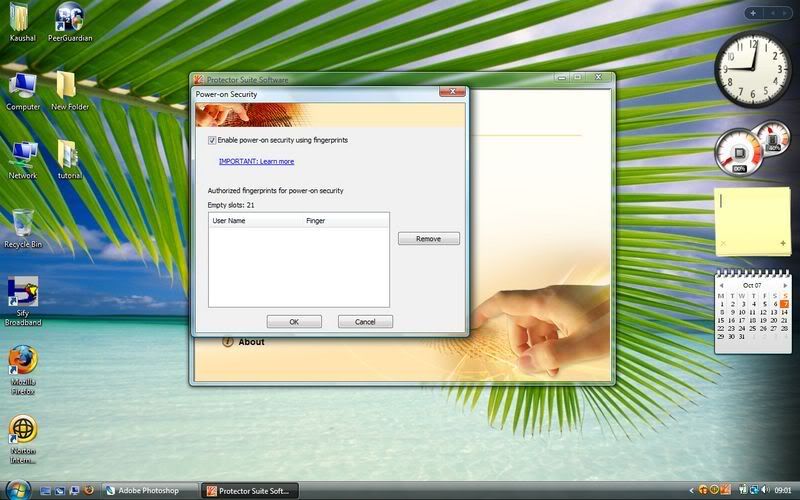Open the IMPORTANT: Learn more link
Image resolution: width=800 pixels, height=500 pixels.
[256, 161]
